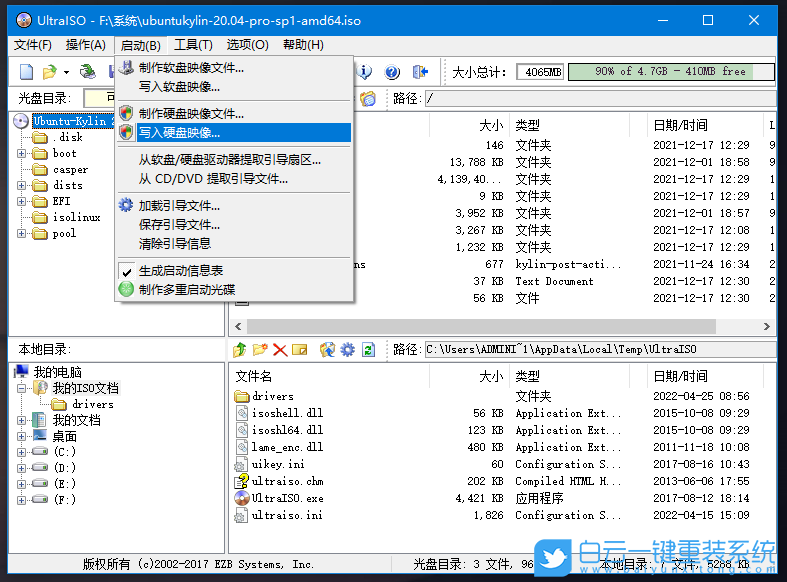This screenshot has width=787, height=582.
Task: Click the folder properties icon beside 路径
Action: pos(368,98)
